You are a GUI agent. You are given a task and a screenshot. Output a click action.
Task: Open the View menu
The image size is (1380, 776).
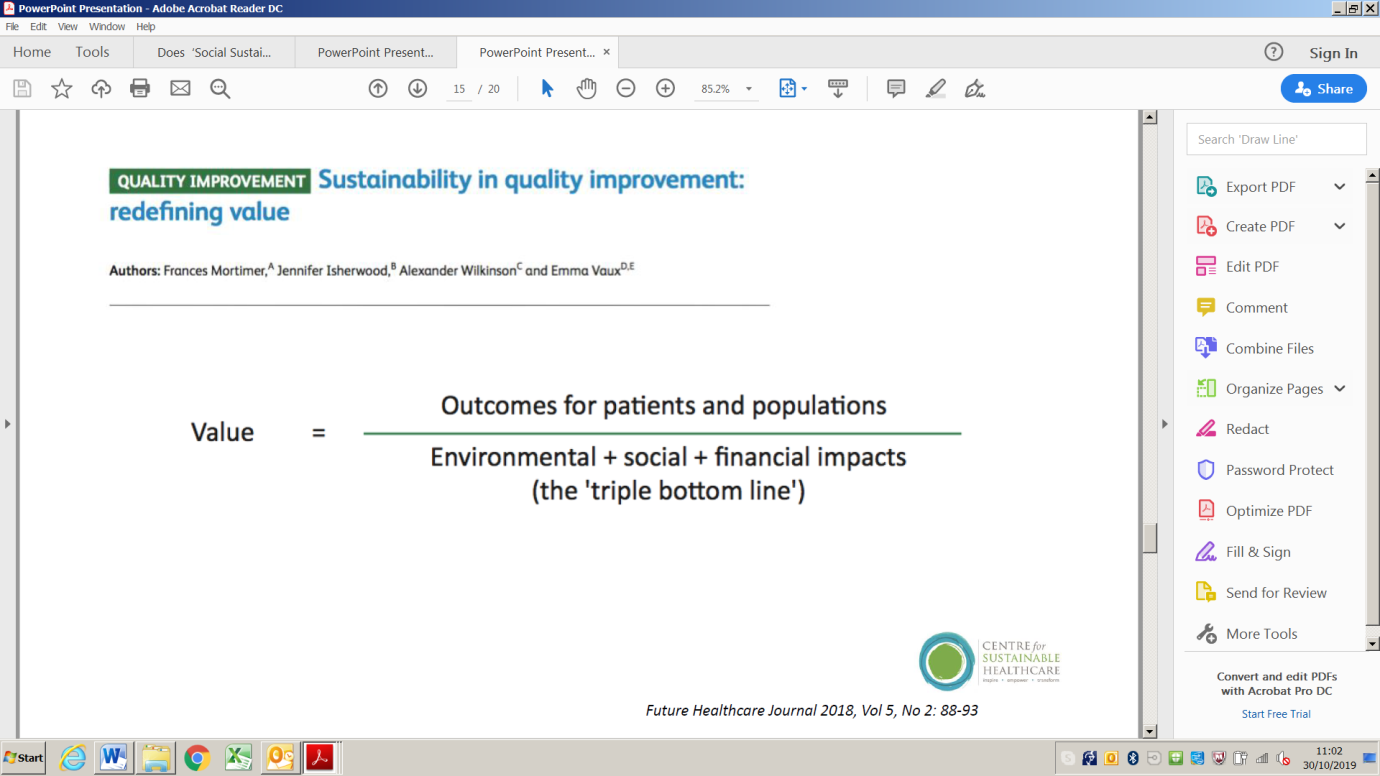coord(68,27)
